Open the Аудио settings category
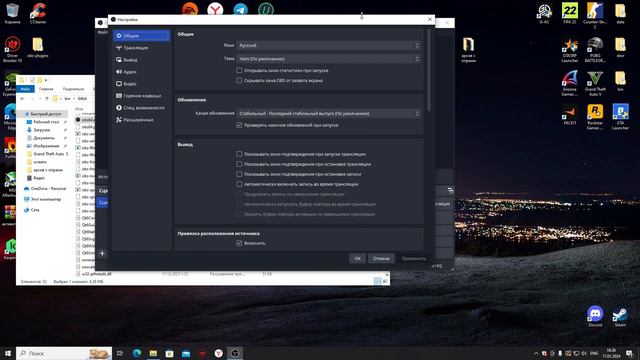640x360 pixels. pos(142,72)
